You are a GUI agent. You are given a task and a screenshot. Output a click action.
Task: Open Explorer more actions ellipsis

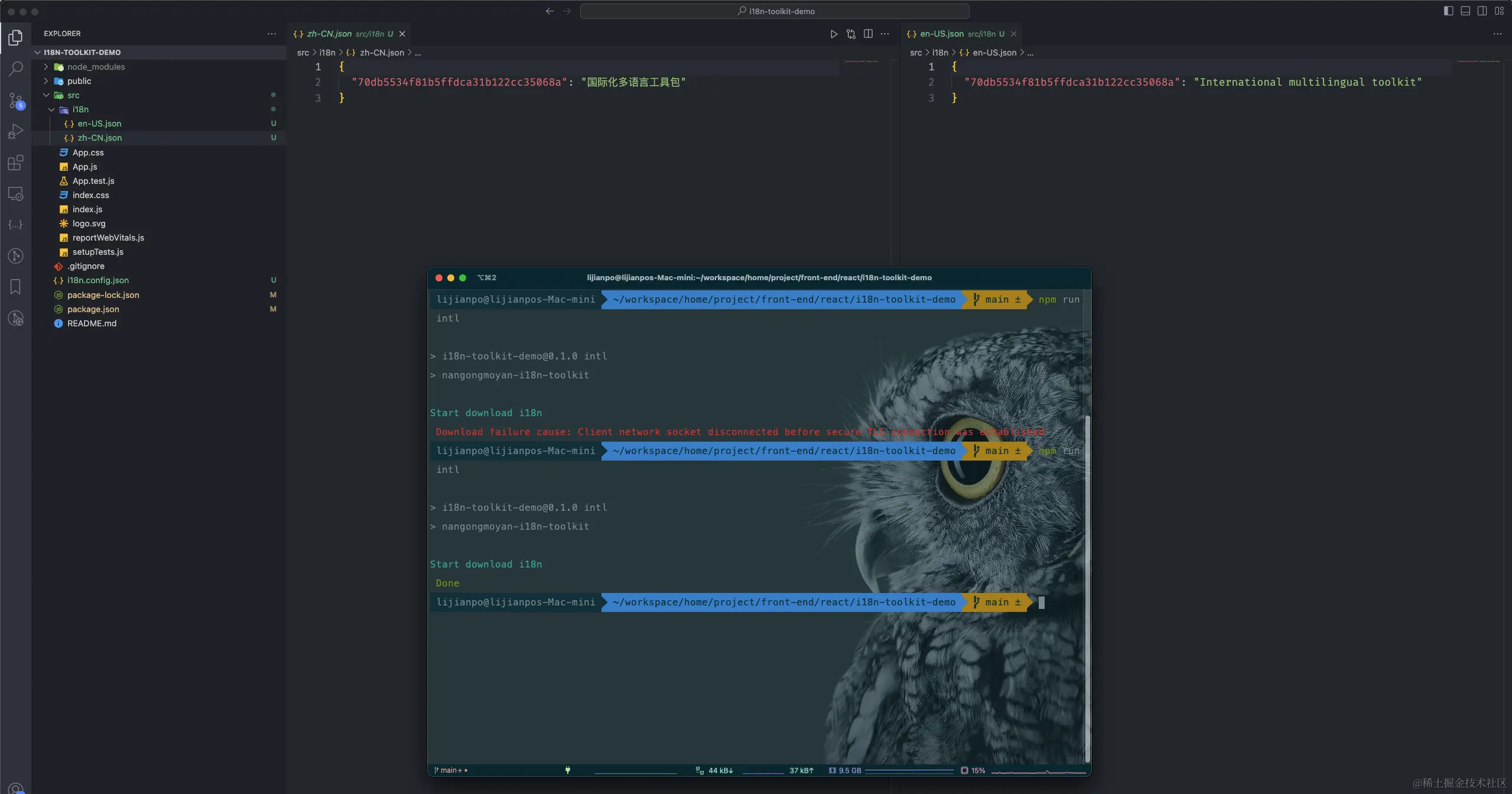pyautogui.click(x=272, y=34)
